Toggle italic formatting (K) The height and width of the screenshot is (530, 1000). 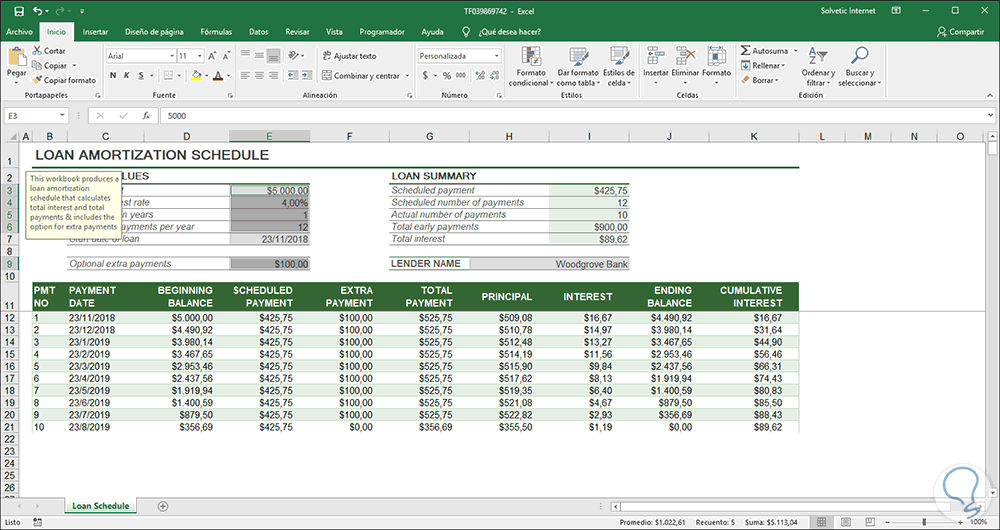tap(127, 76)
